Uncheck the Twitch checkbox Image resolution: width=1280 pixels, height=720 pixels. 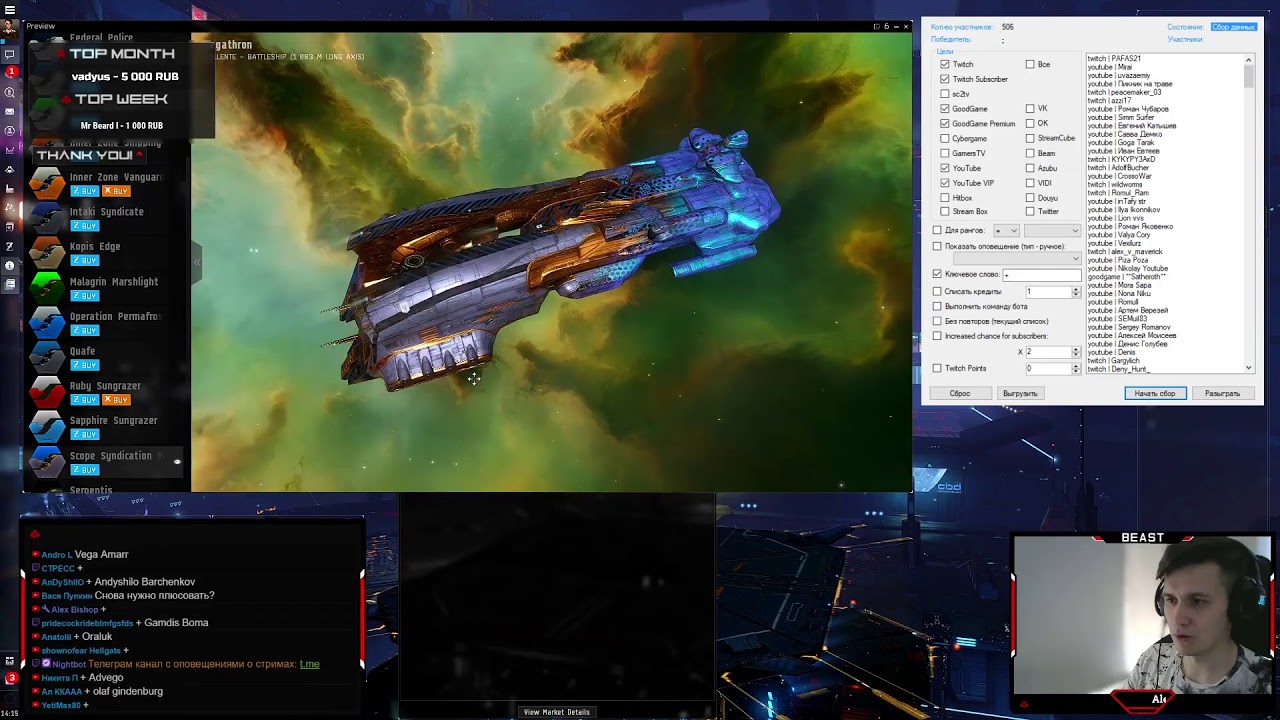point(945,64)
